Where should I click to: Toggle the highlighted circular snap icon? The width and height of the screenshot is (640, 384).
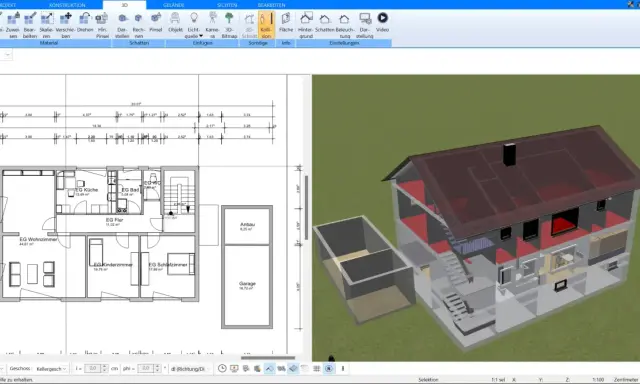point(329,368)
